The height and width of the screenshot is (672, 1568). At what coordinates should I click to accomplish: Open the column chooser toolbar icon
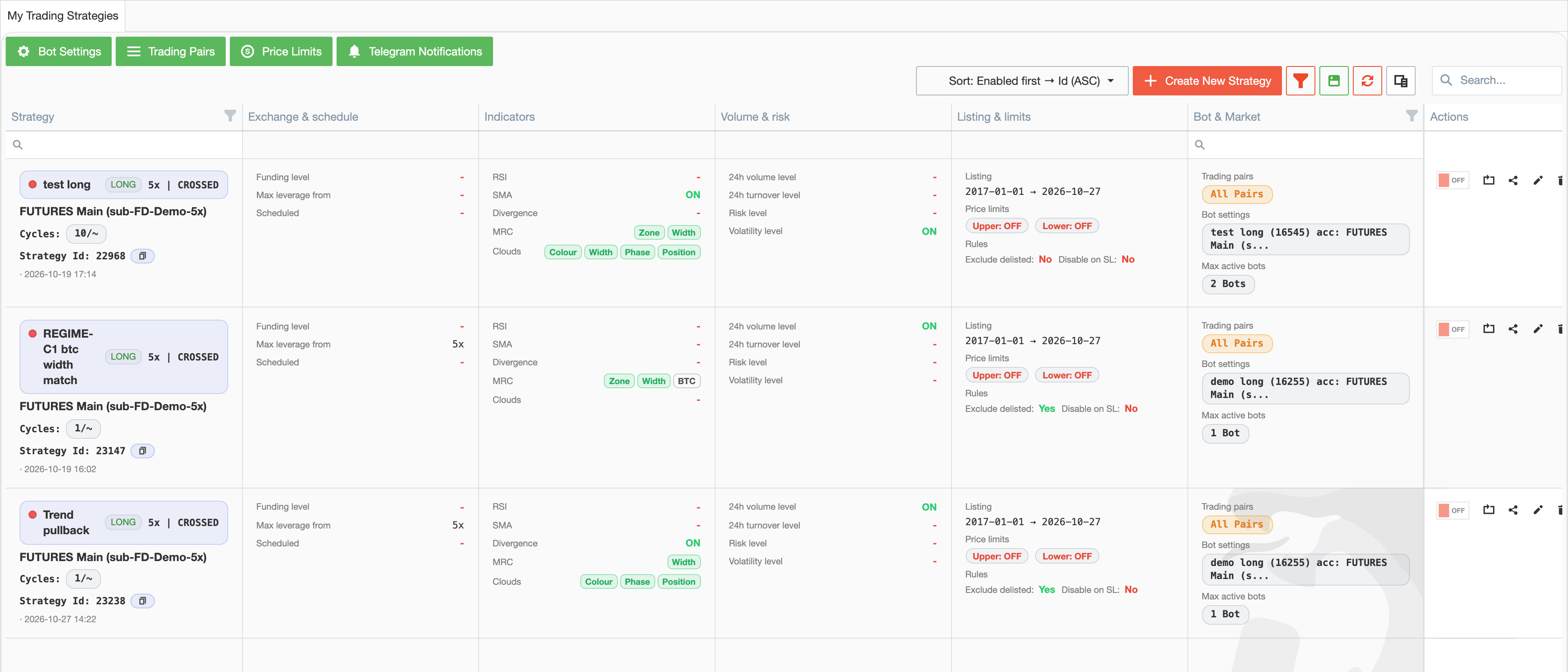[x=1400, y=80]
